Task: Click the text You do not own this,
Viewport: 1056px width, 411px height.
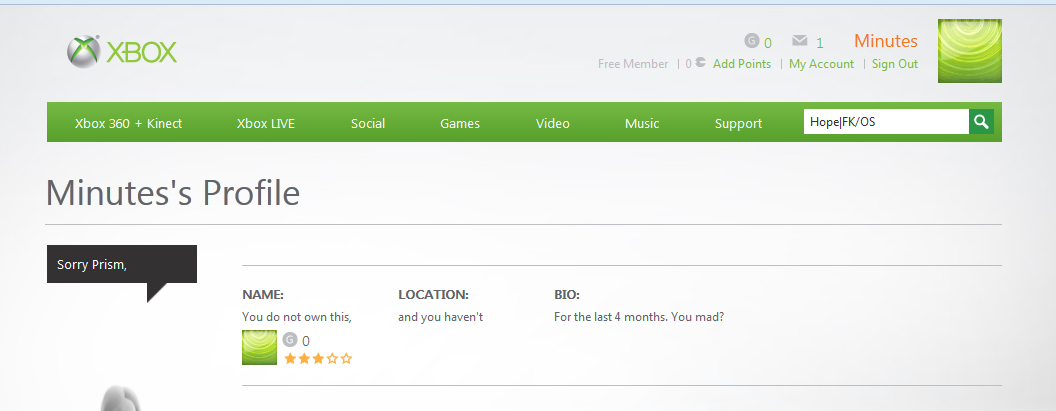Action: click(296, 317)
